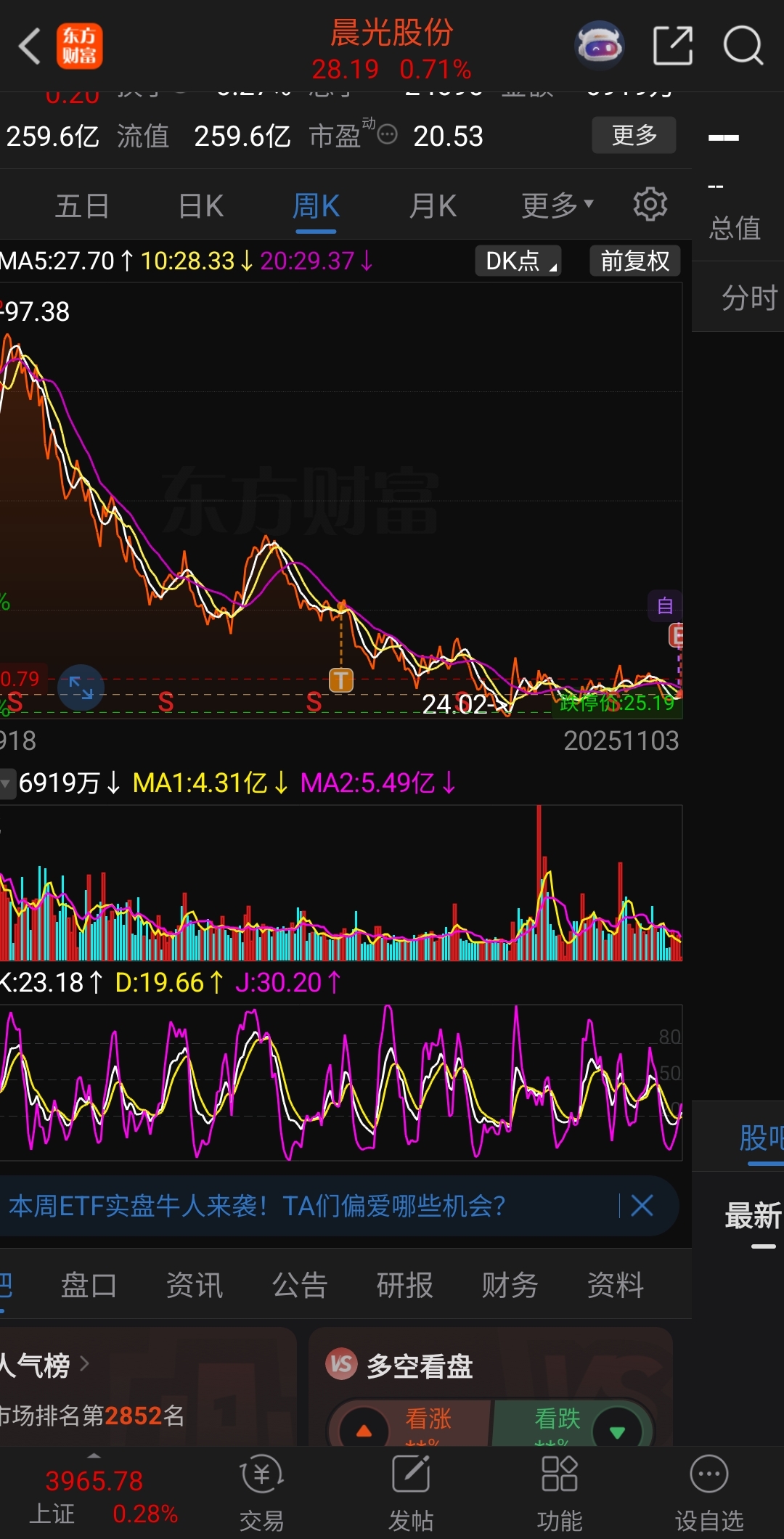Switch to 五日 chart tab
The height and width of the screenshot is (1539, 784).
pyautogui.click(x=83, y=206)
